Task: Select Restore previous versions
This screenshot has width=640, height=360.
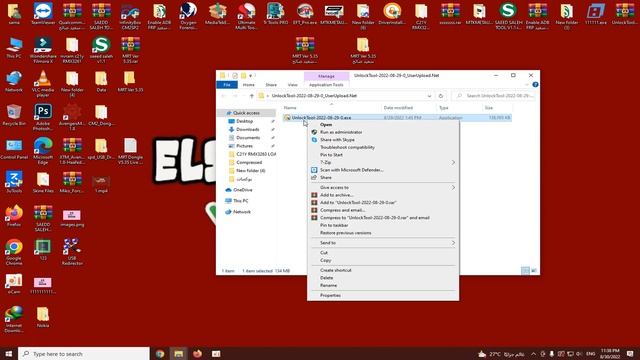Action: (383, 233)
